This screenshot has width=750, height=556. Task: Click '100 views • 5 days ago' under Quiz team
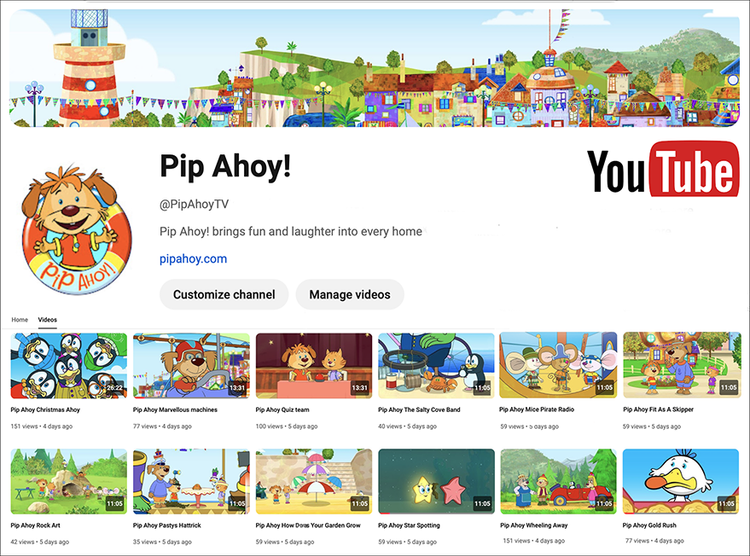287,426
